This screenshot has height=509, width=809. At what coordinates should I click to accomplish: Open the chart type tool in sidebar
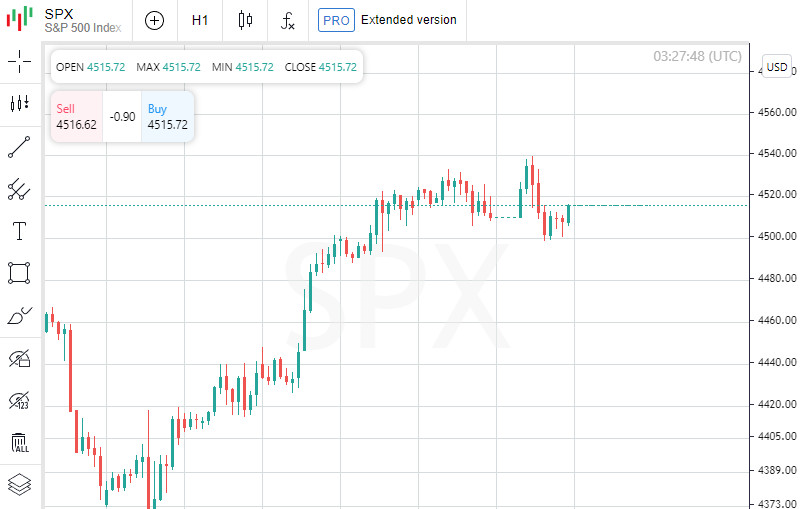[19, 103]
